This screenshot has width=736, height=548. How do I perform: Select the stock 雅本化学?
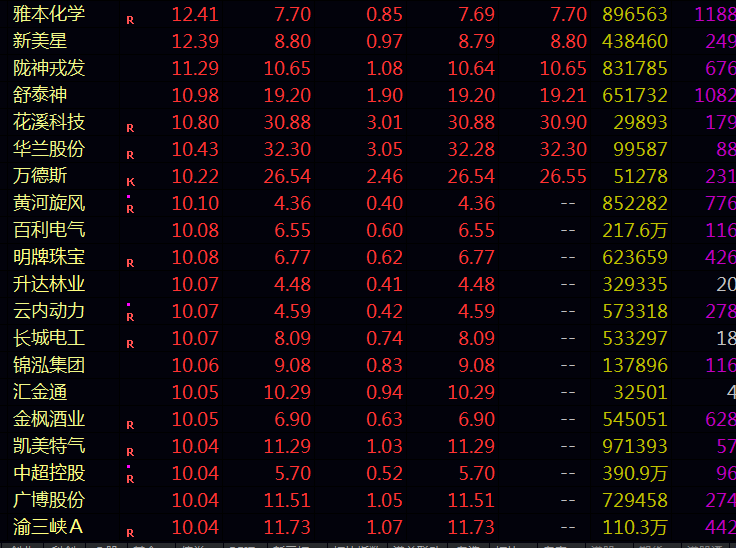tap(49, 14)
